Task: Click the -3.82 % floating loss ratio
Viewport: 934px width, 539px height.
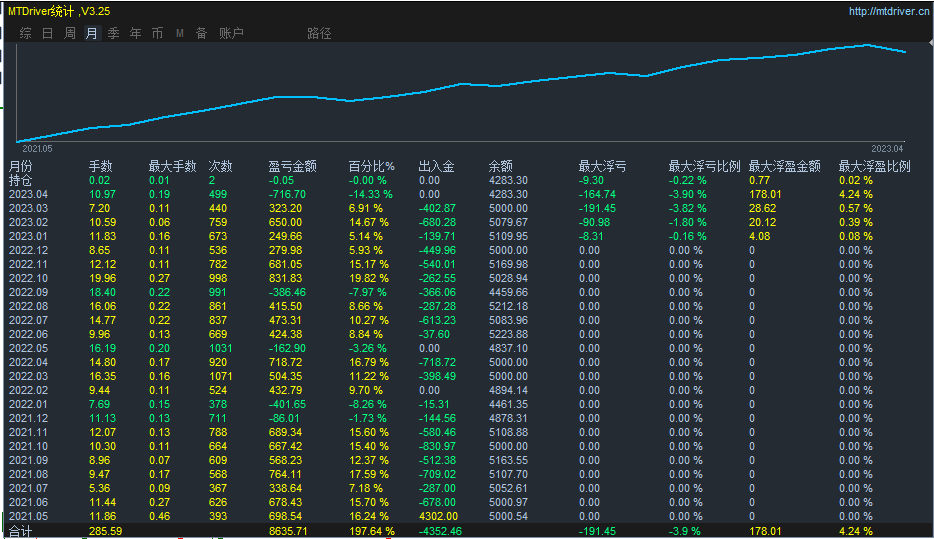Action: pos(687,208)
